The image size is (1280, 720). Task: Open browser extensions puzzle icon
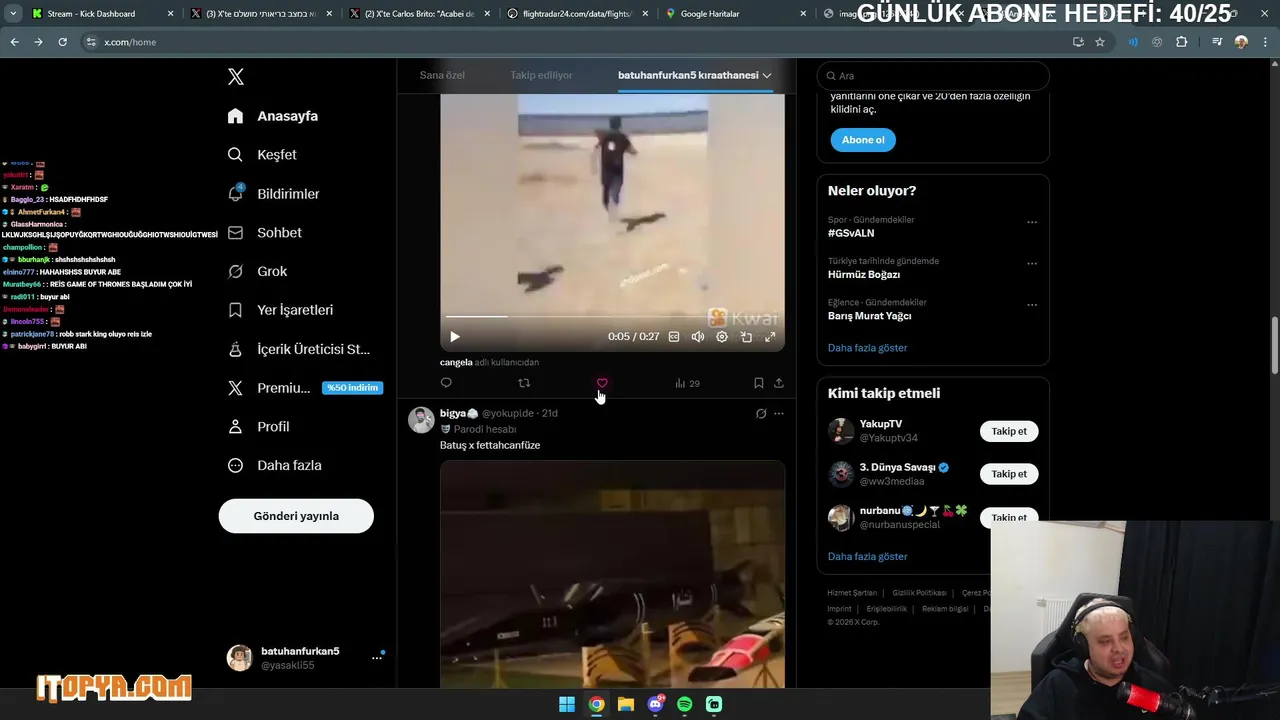(1181, 42)
